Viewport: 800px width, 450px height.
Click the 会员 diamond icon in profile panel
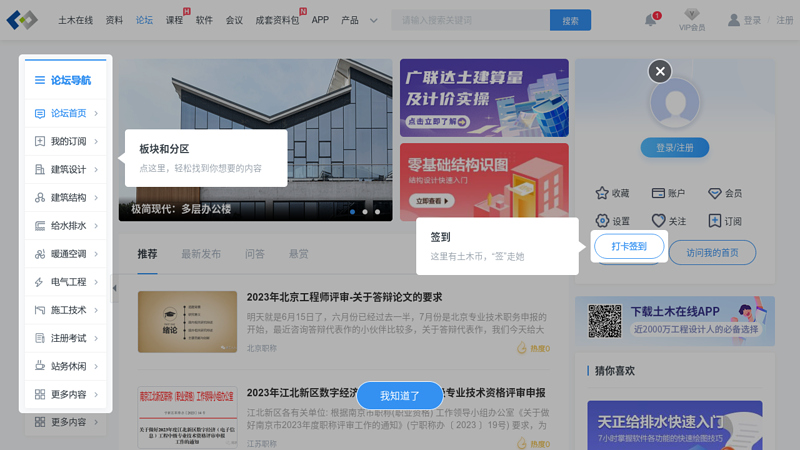point(715,193)
